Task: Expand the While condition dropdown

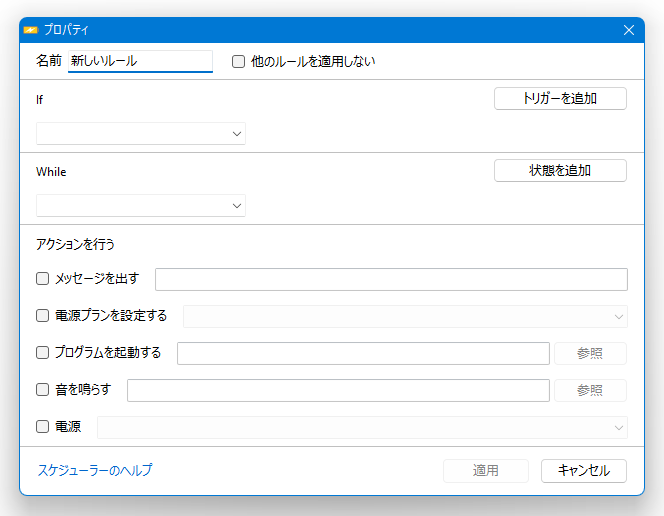Action: (x=141, y=206)
